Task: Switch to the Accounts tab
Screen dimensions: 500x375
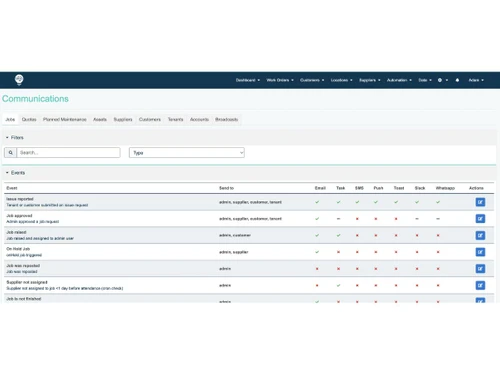Action: click(x=199, y=119)
